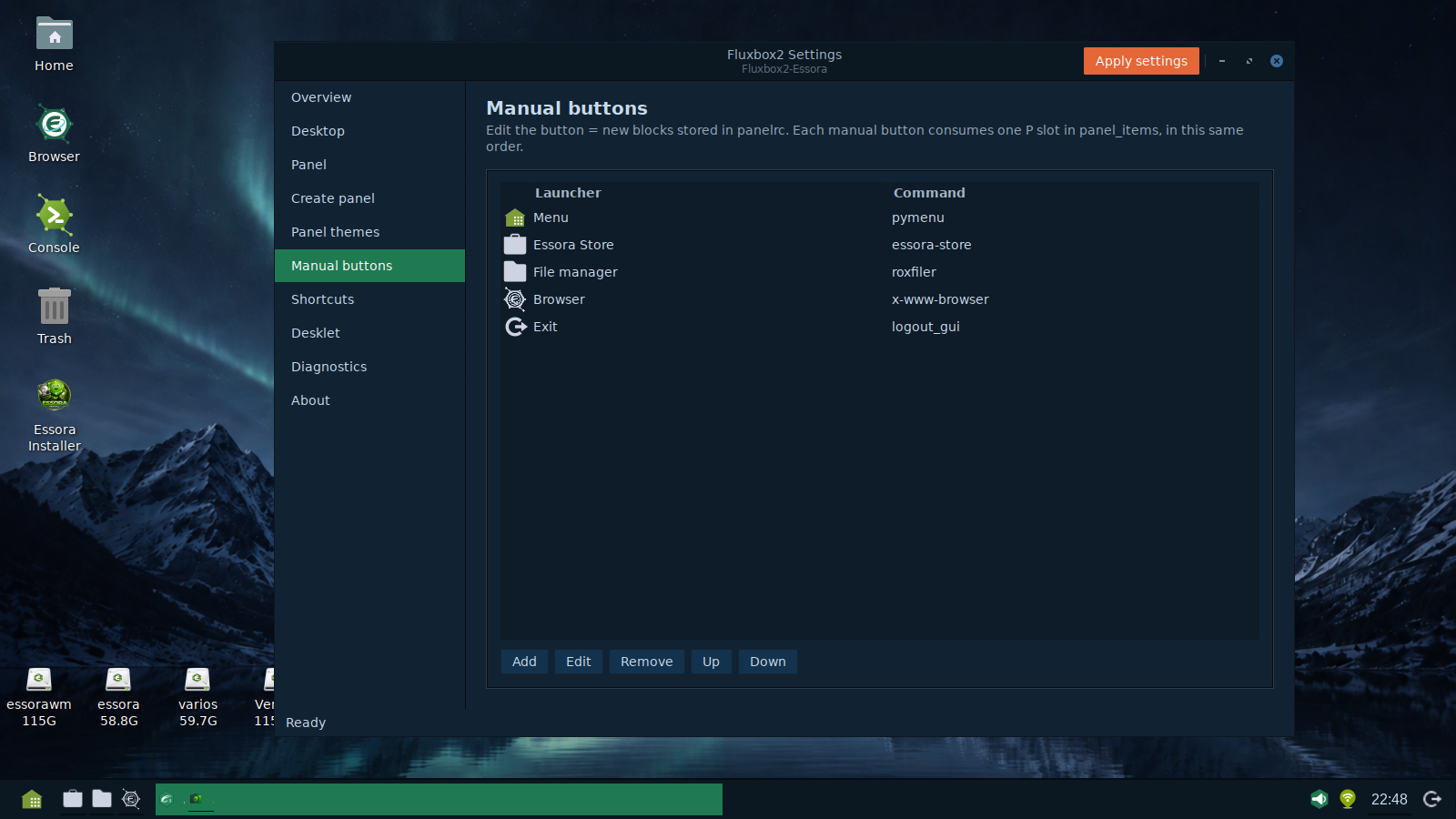The width and height of the screenshot is (1456, 819).
Task: Click the Remove button
Action: [x=647, y=662]
